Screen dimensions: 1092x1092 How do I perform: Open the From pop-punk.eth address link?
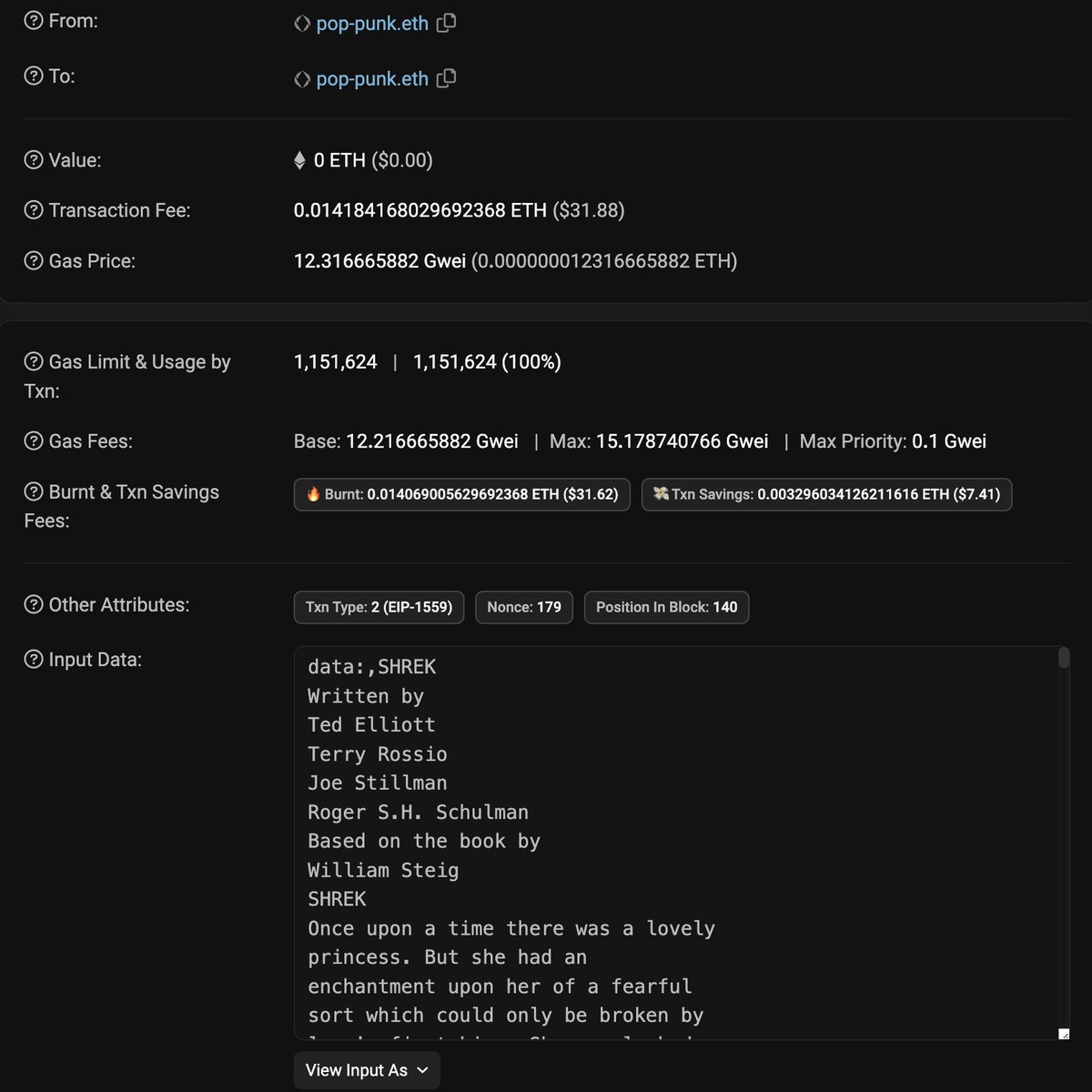[x=372, y=24]
